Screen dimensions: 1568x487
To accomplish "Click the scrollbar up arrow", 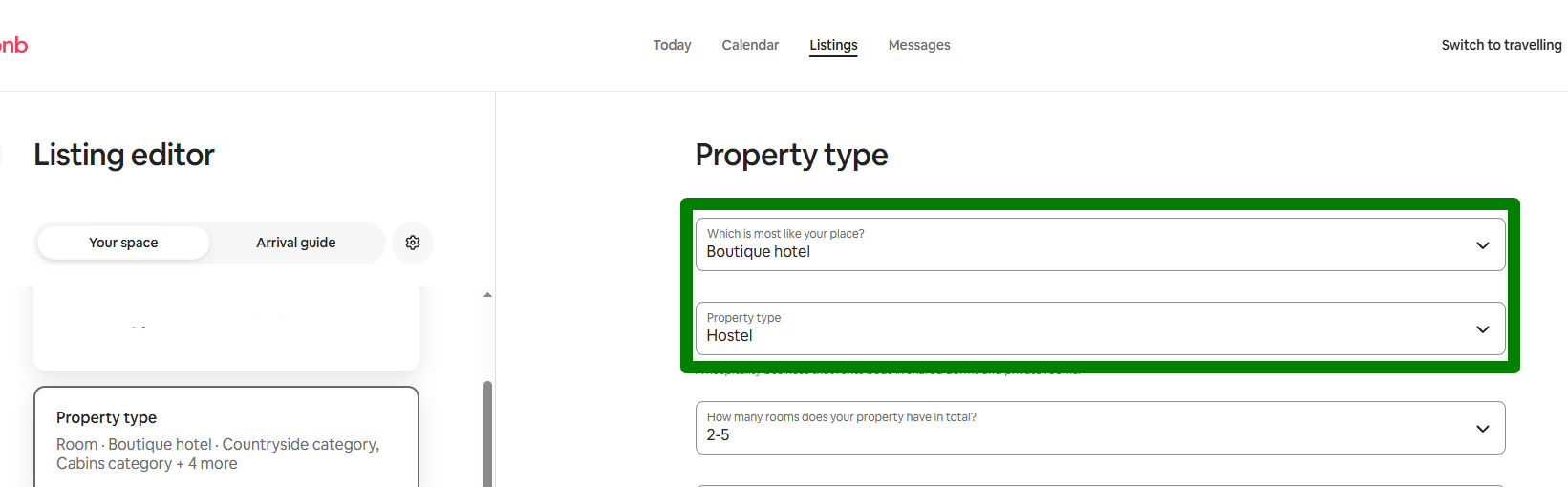I will (x=488, y=295).
